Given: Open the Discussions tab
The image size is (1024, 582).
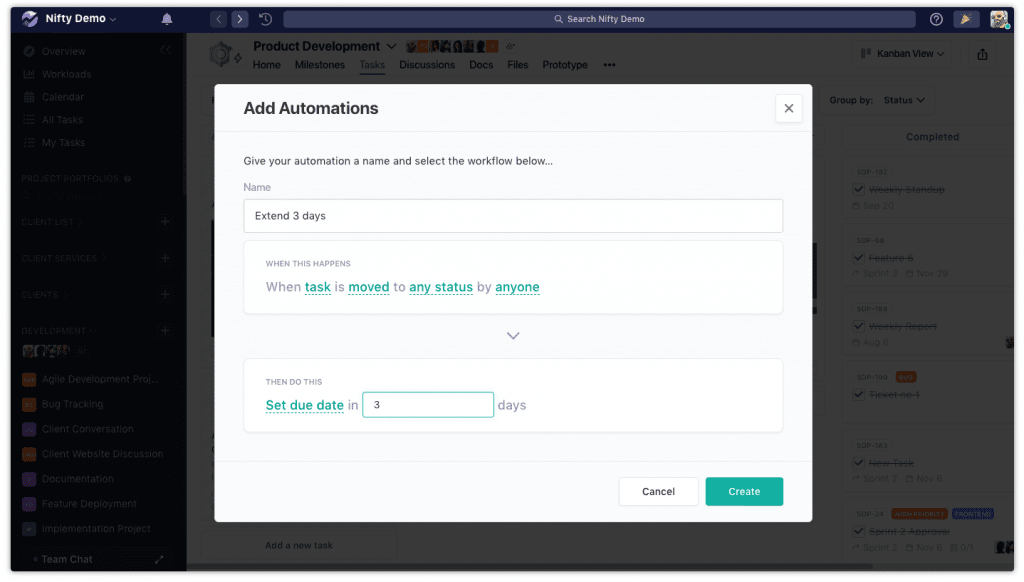Looking at the screenshot, I should coord(427,65).
